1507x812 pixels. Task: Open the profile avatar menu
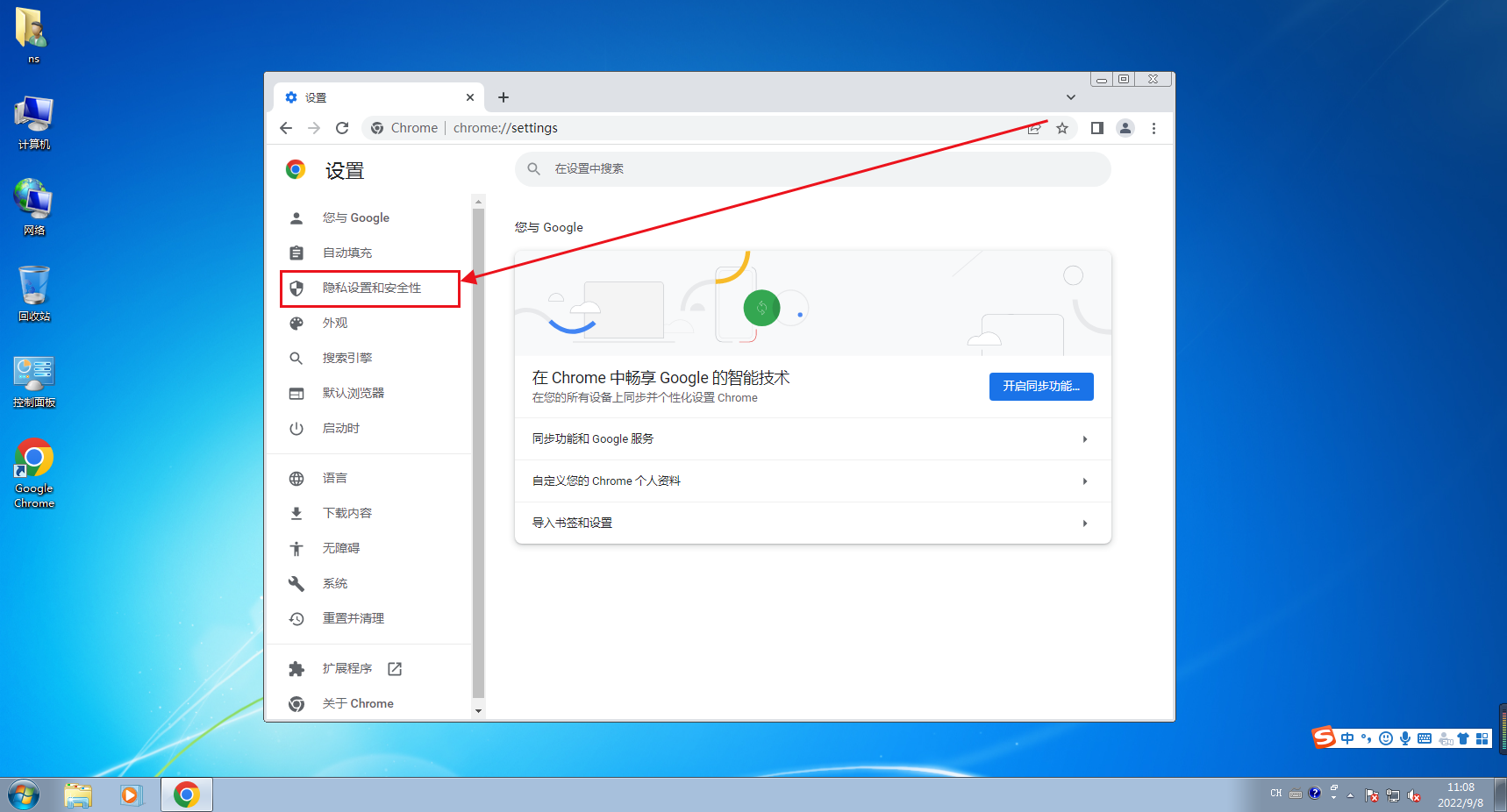(x=1125, y=128)
